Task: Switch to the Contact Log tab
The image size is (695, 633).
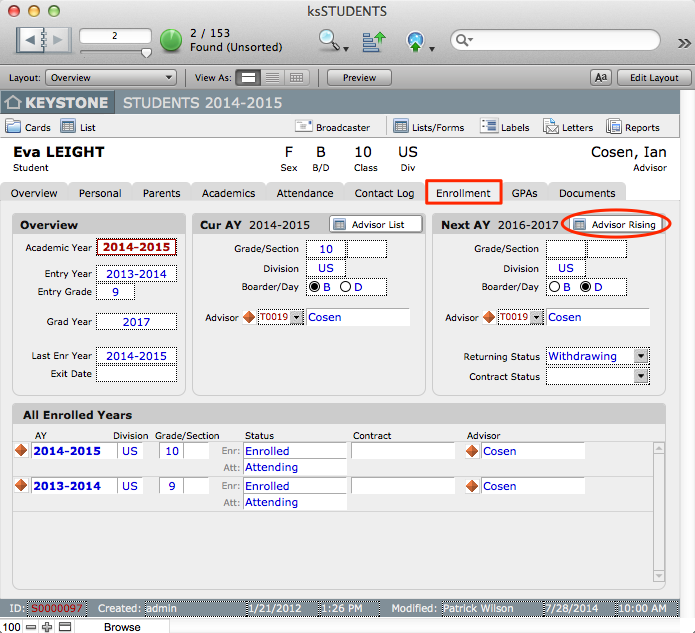Action: [384, 193]
